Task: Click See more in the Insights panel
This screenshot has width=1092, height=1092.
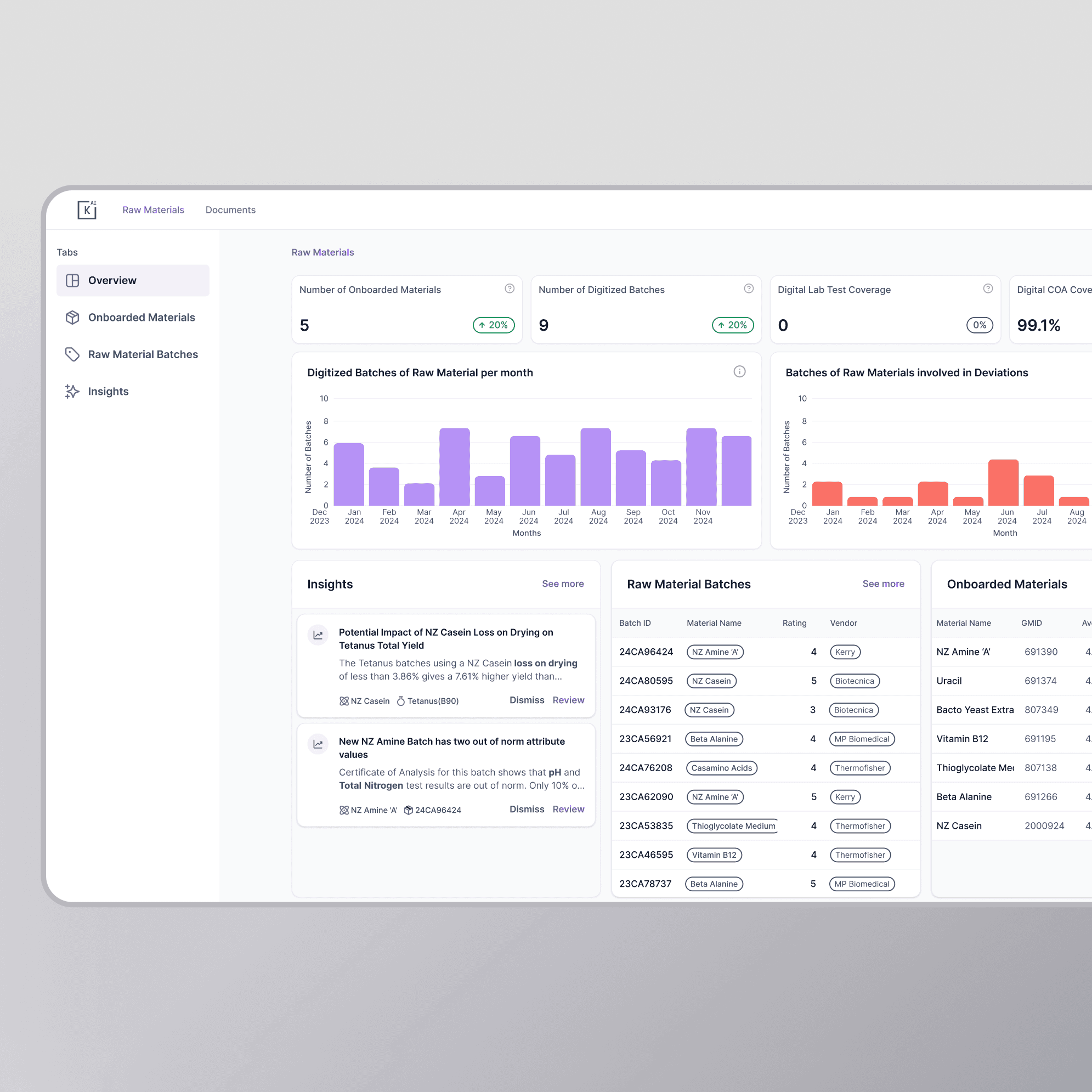Action: (x=563, y=584)
